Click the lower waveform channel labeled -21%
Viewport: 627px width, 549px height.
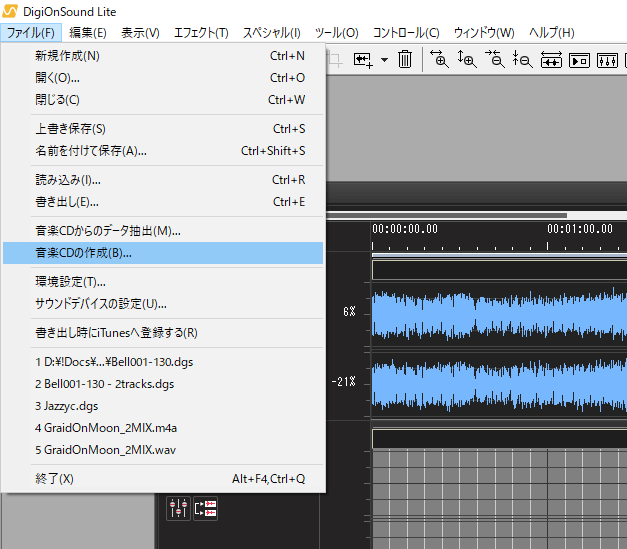pyautogui.click(x=499, y=385)
